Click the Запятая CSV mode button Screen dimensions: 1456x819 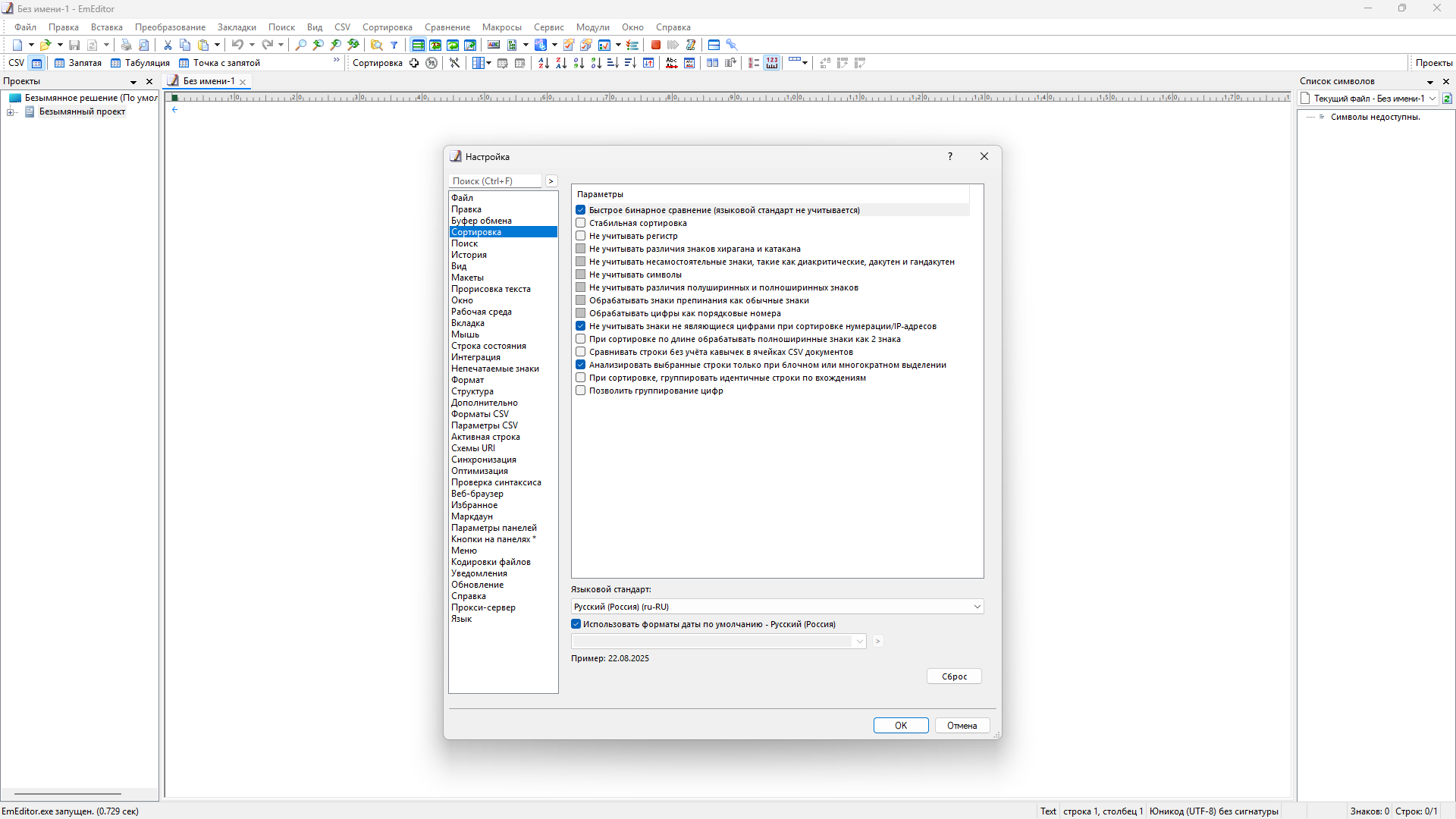tap(78, 63)
